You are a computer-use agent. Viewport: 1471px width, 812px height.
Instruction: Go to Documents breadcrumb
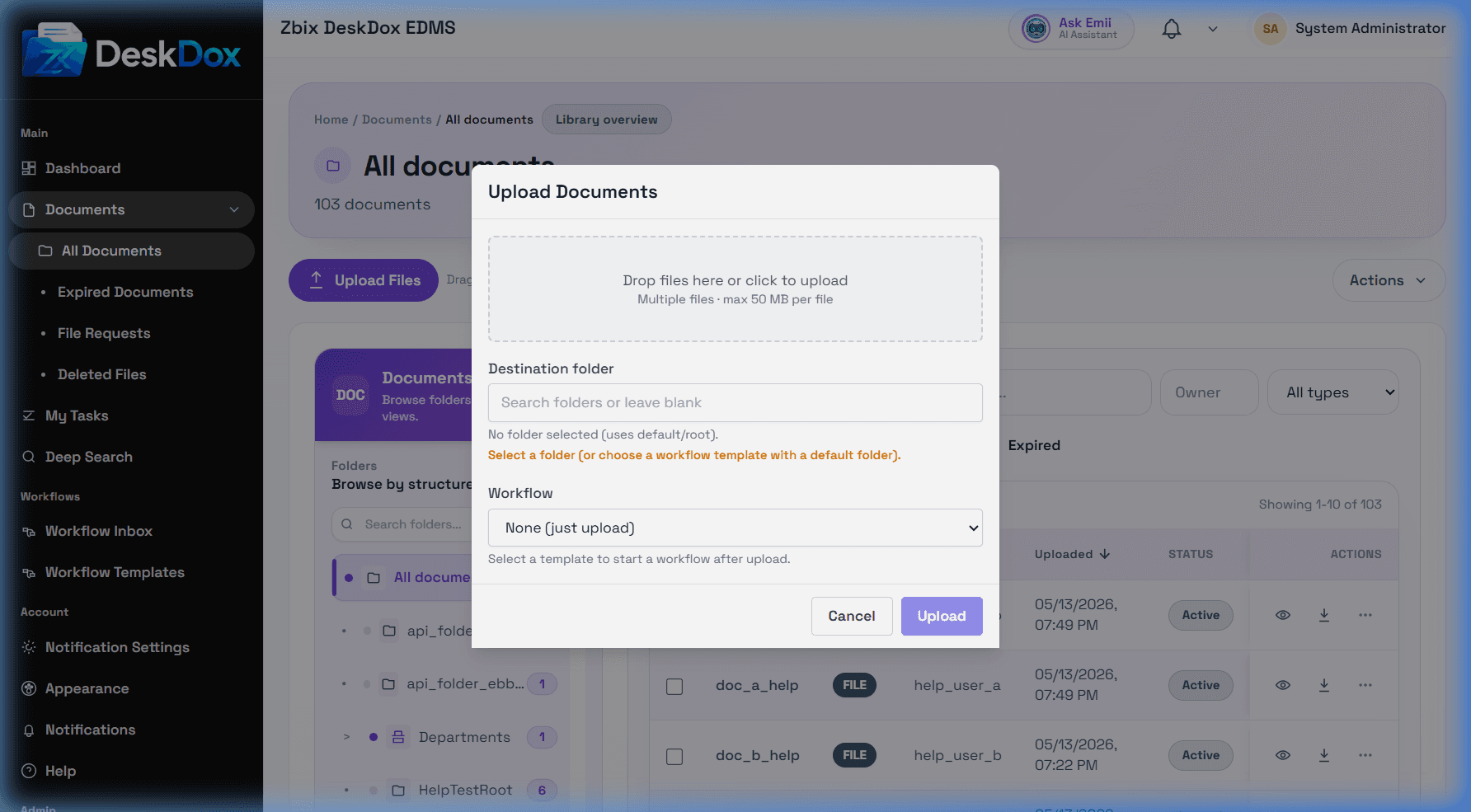click(397, 120)
